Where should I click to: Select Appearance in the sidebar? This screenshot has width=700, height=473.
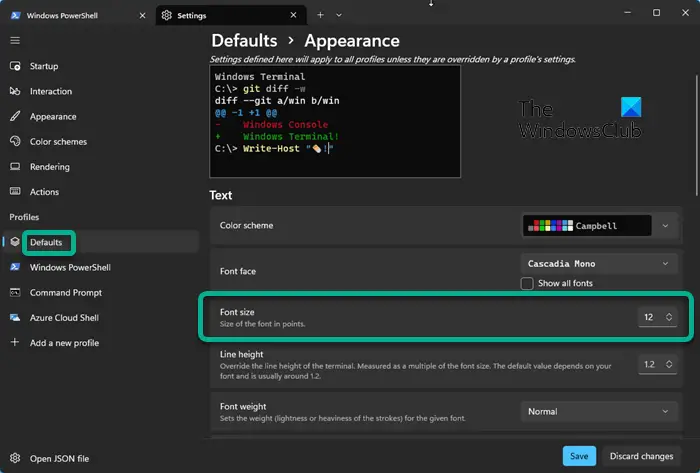point(53,116)
